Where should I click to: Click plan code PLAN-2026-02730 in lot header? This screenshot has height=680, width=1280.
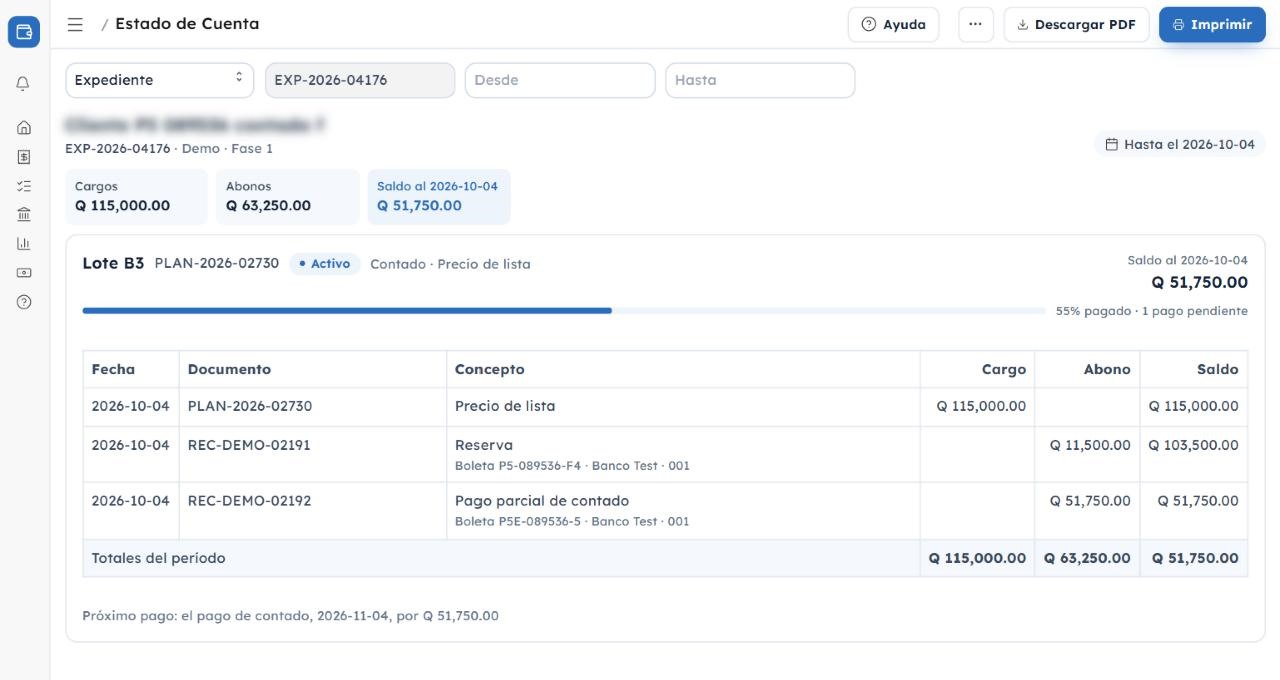click(217, 264)
